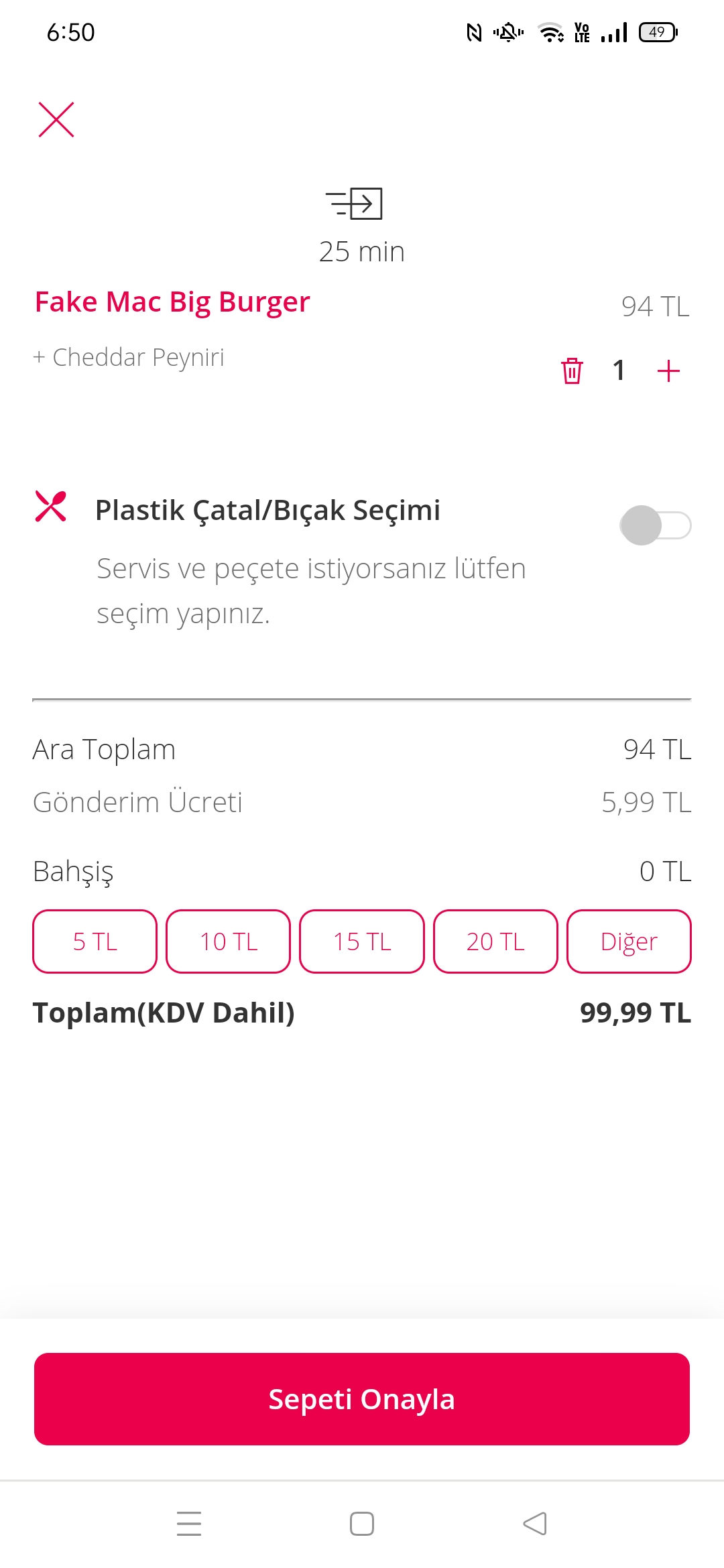Choose the 20 TL tip option

click(x=495, y=941)
